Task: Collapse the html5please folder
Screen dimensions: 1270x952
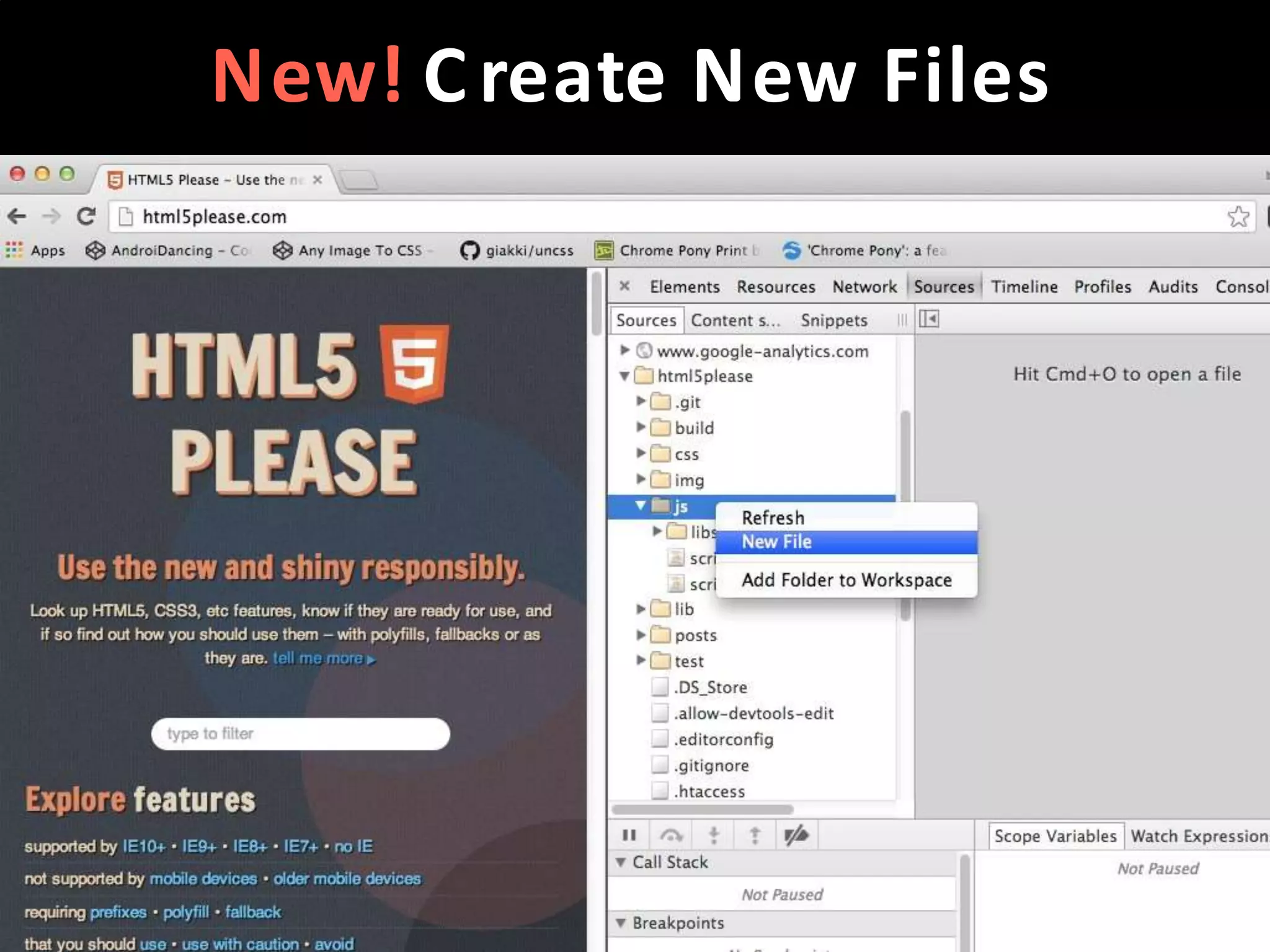Action: (624, 376)
